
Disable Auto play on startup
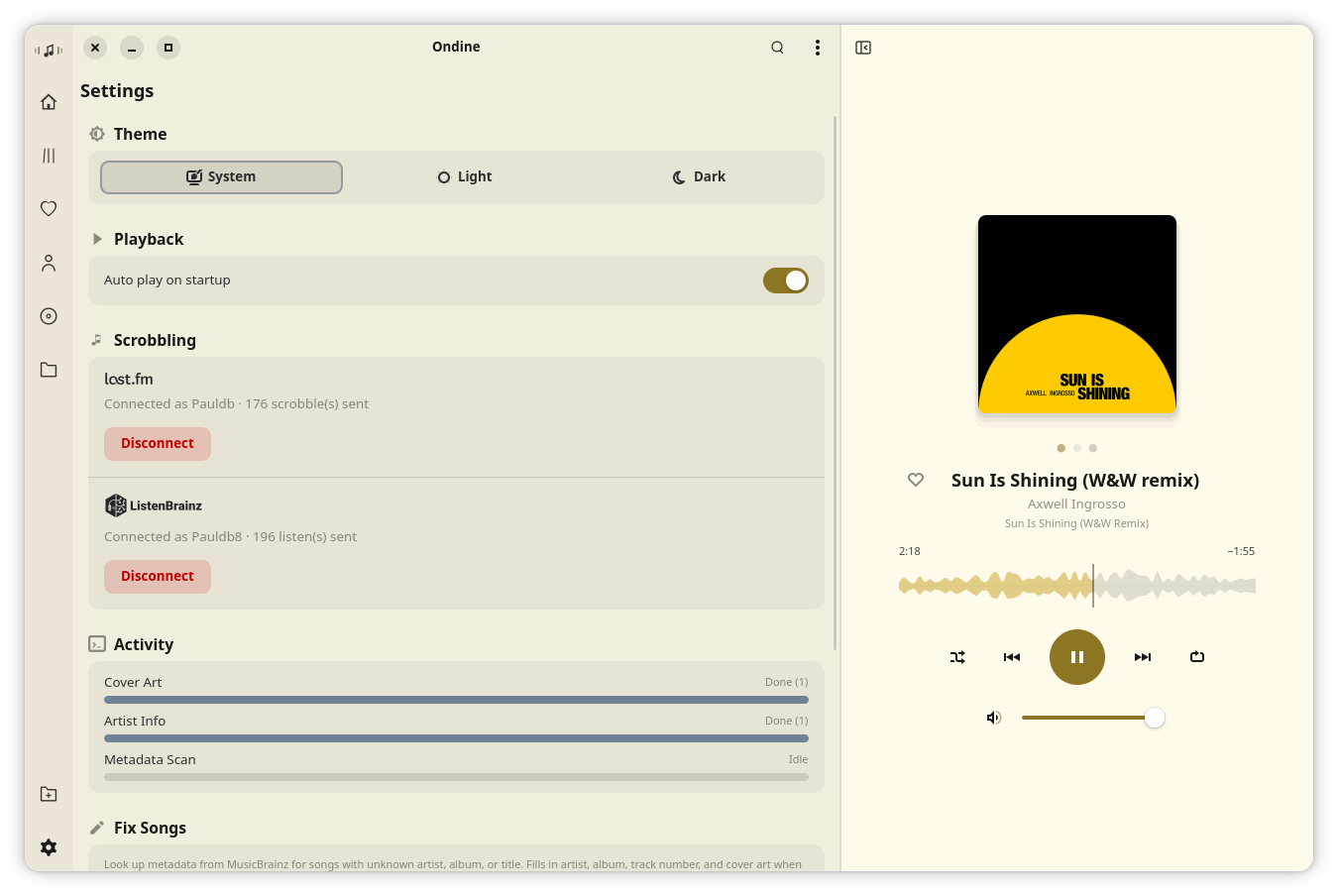tap(785, 280)
